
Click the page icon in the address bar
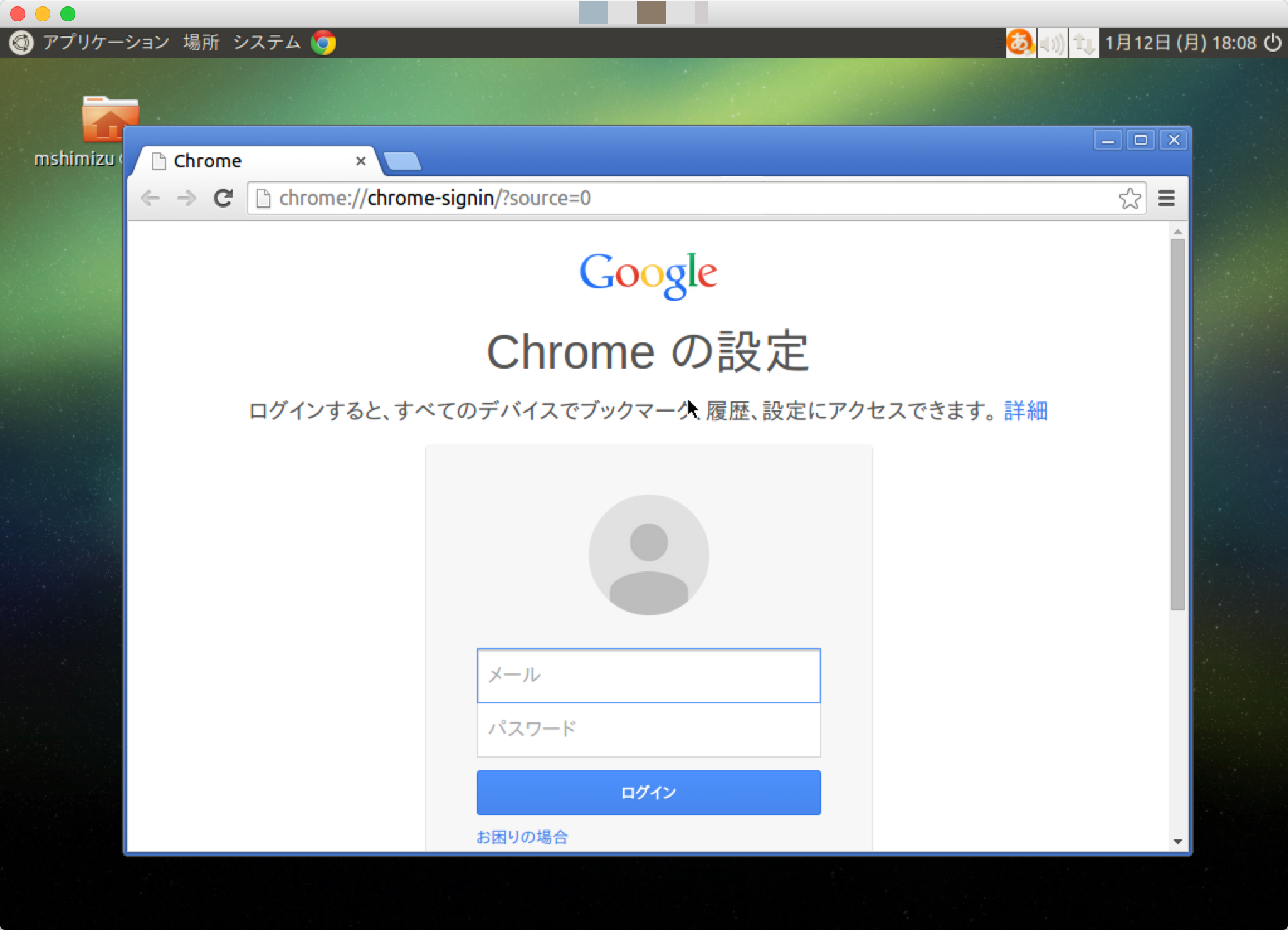264,198
